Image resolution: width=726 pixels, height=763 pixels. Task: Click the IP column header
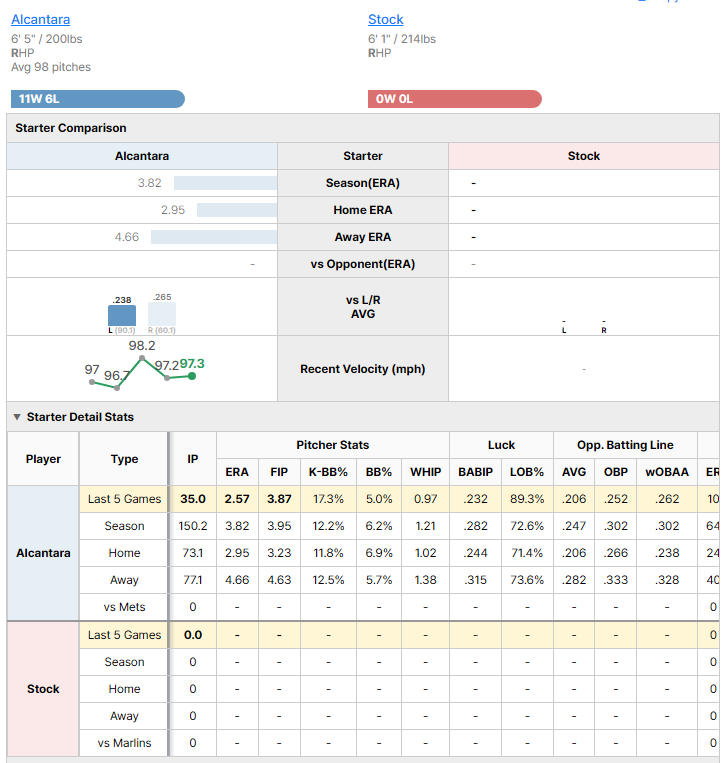[193, 459]
